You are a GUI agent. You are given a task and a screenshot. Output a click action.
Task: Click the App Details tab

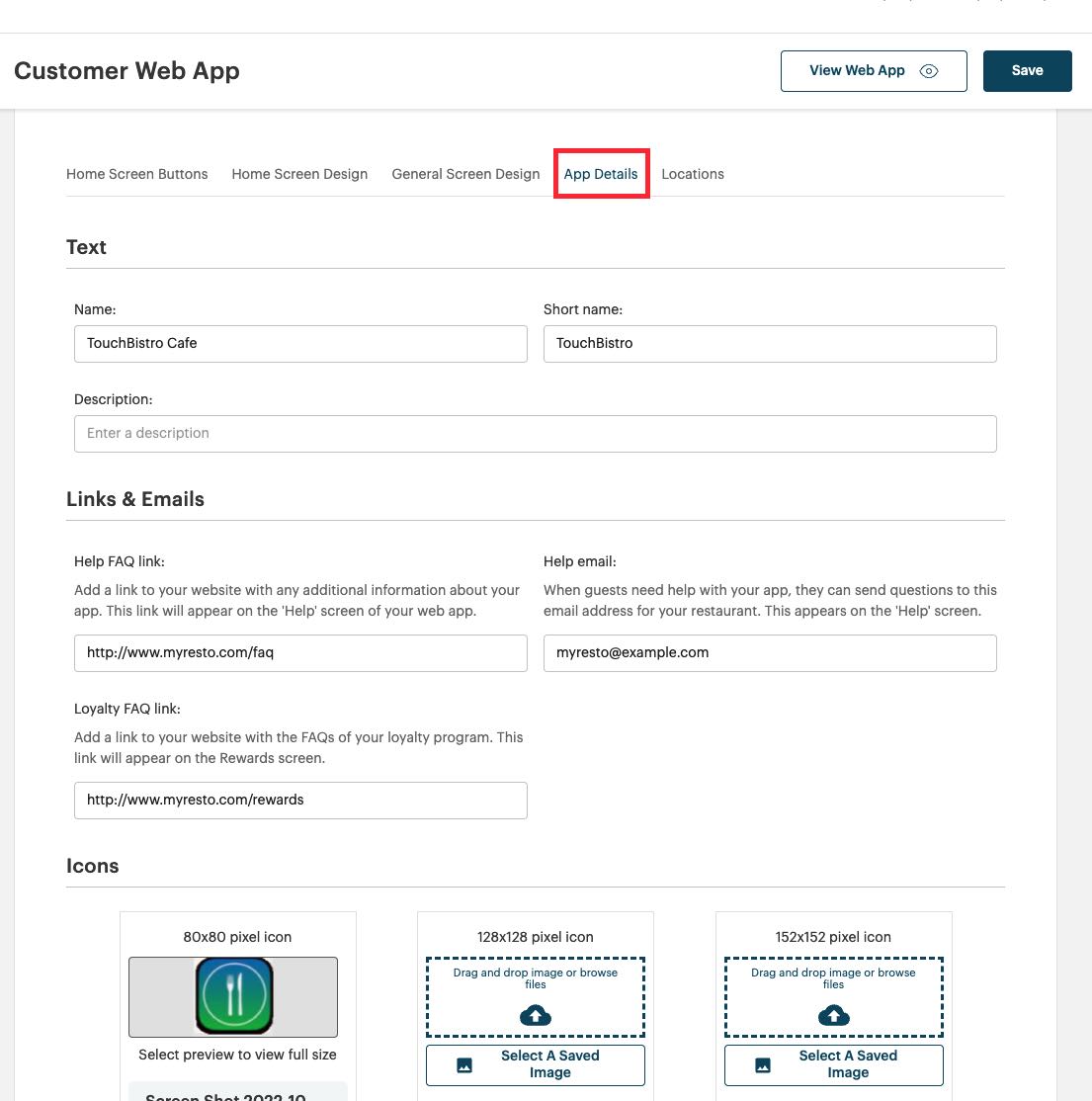(x=601, y=174)
